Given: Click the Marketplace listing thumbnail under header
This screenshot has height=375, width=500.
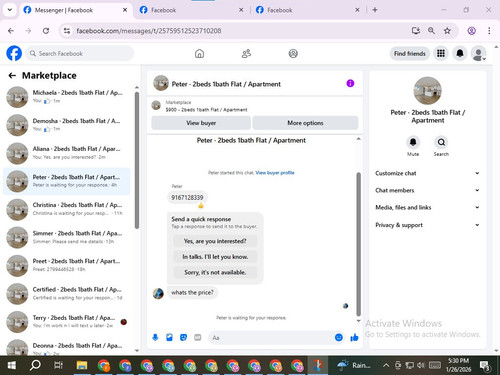Looking at the screenshot, I should point(156,106).
